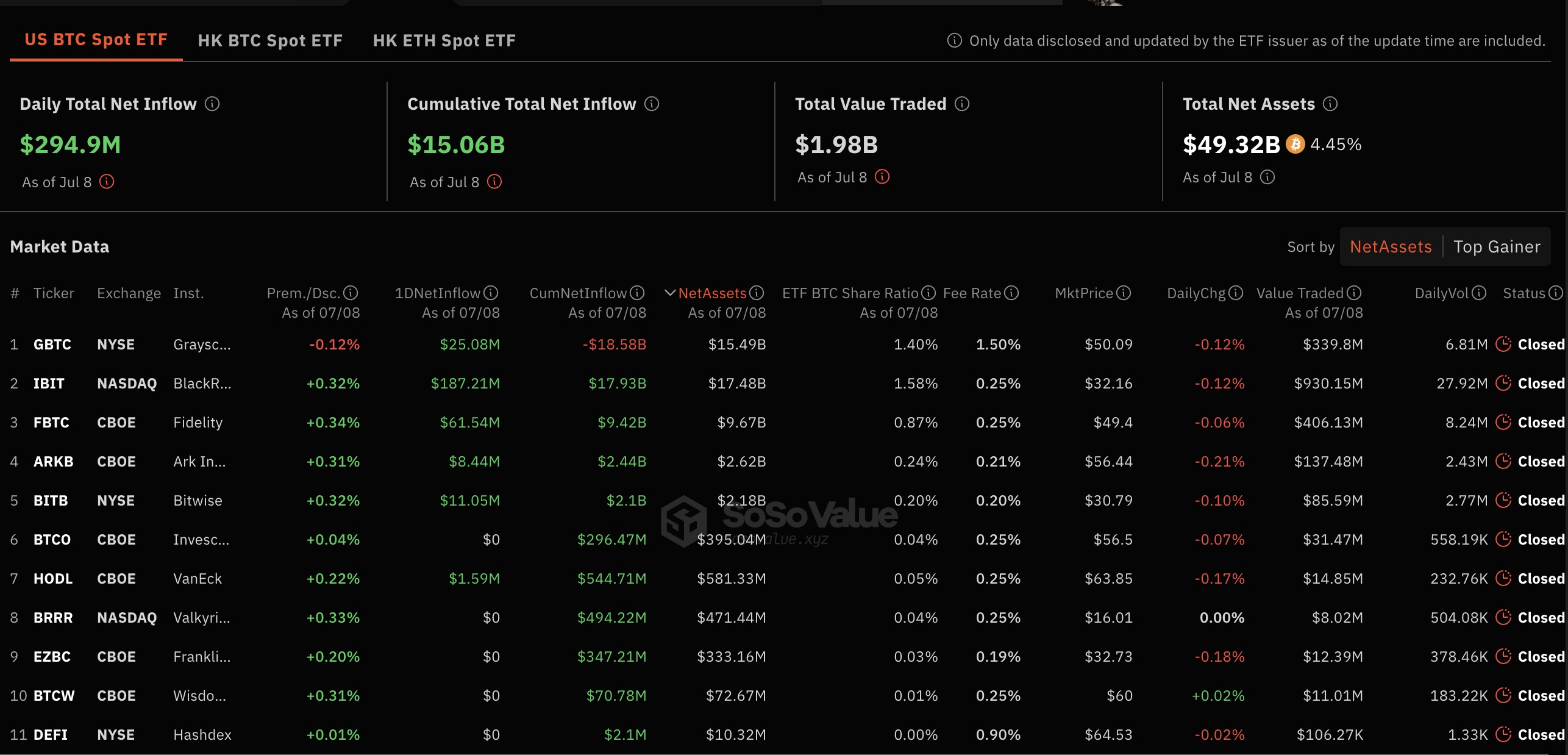Screen dimensions: 1568x755
Task: Open info icon beside Total Value Traded
Action: point(962,104)
